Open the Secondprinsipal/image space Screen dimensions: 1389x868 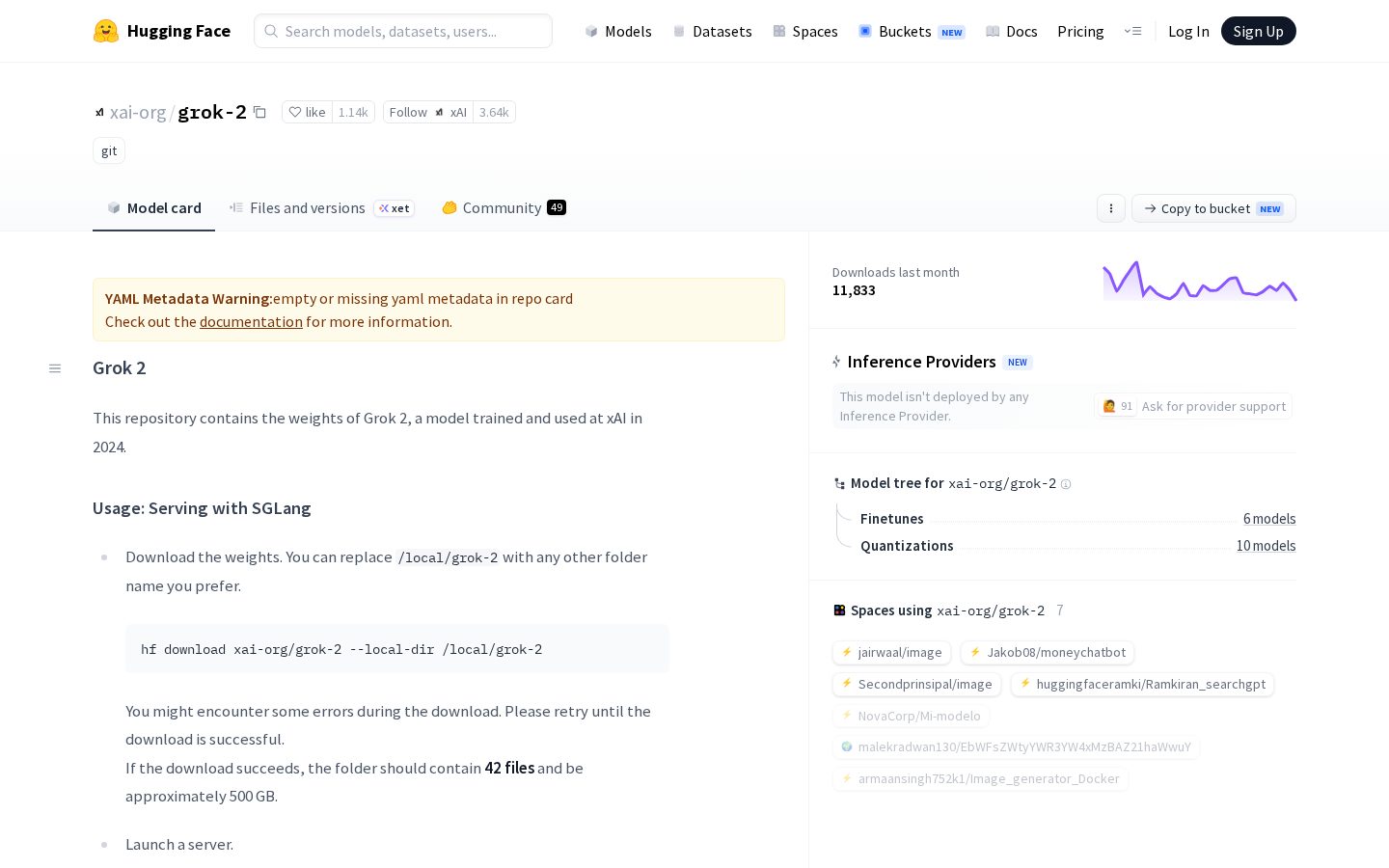916,685
